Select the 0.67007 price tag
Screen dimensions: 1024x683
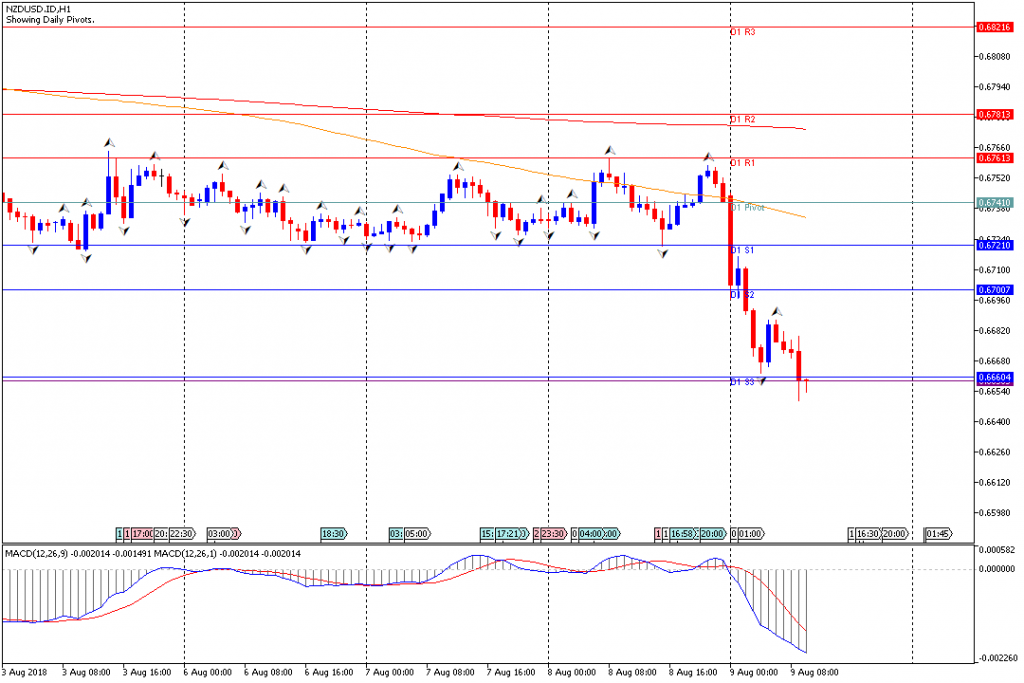coord(993,290)
